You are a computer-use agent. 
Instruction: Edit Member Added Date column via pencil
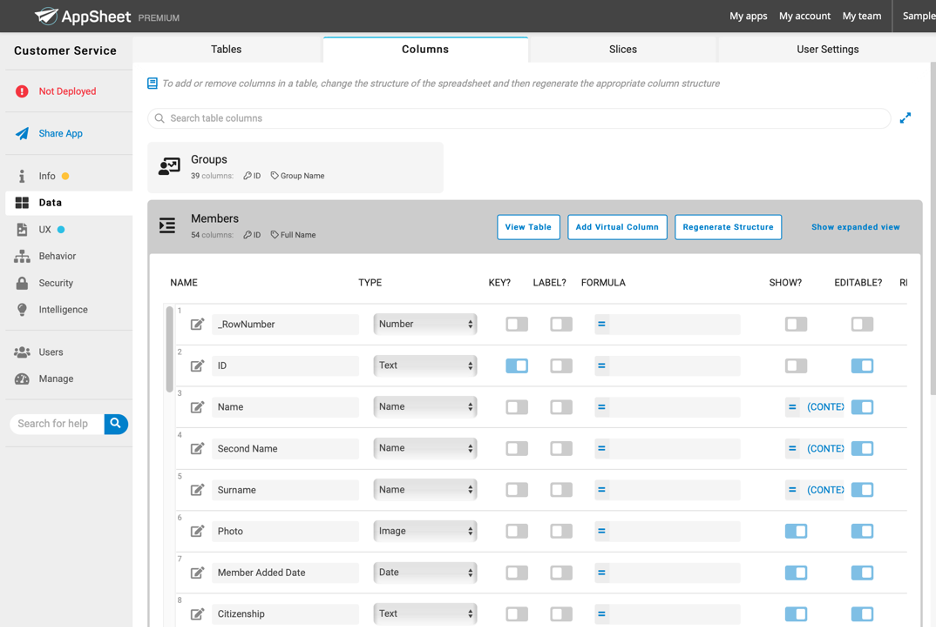pos(197,573)
